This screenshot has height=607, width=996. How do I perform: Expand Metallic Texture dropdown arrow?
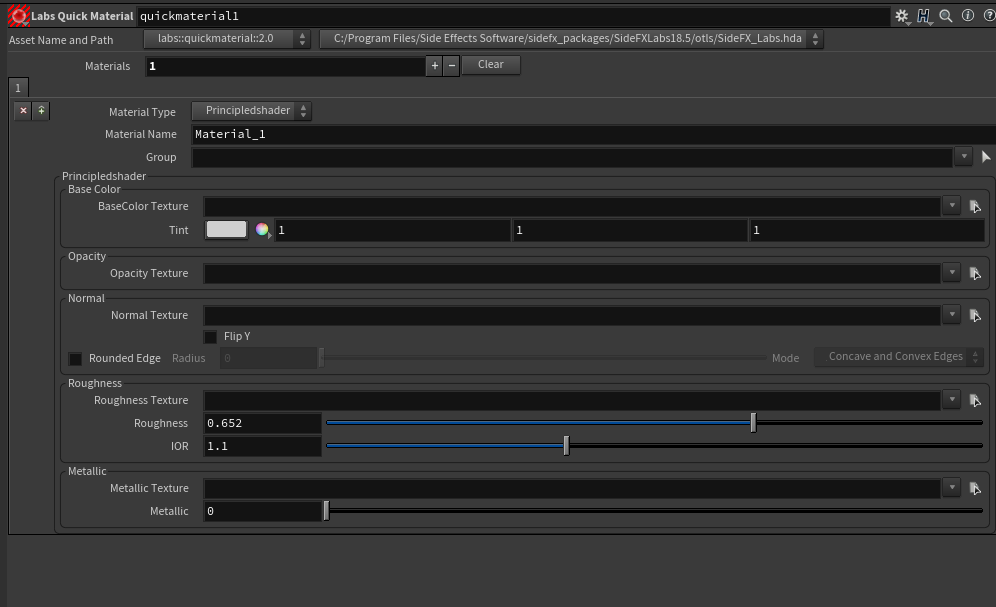click(x=952, y=487)
